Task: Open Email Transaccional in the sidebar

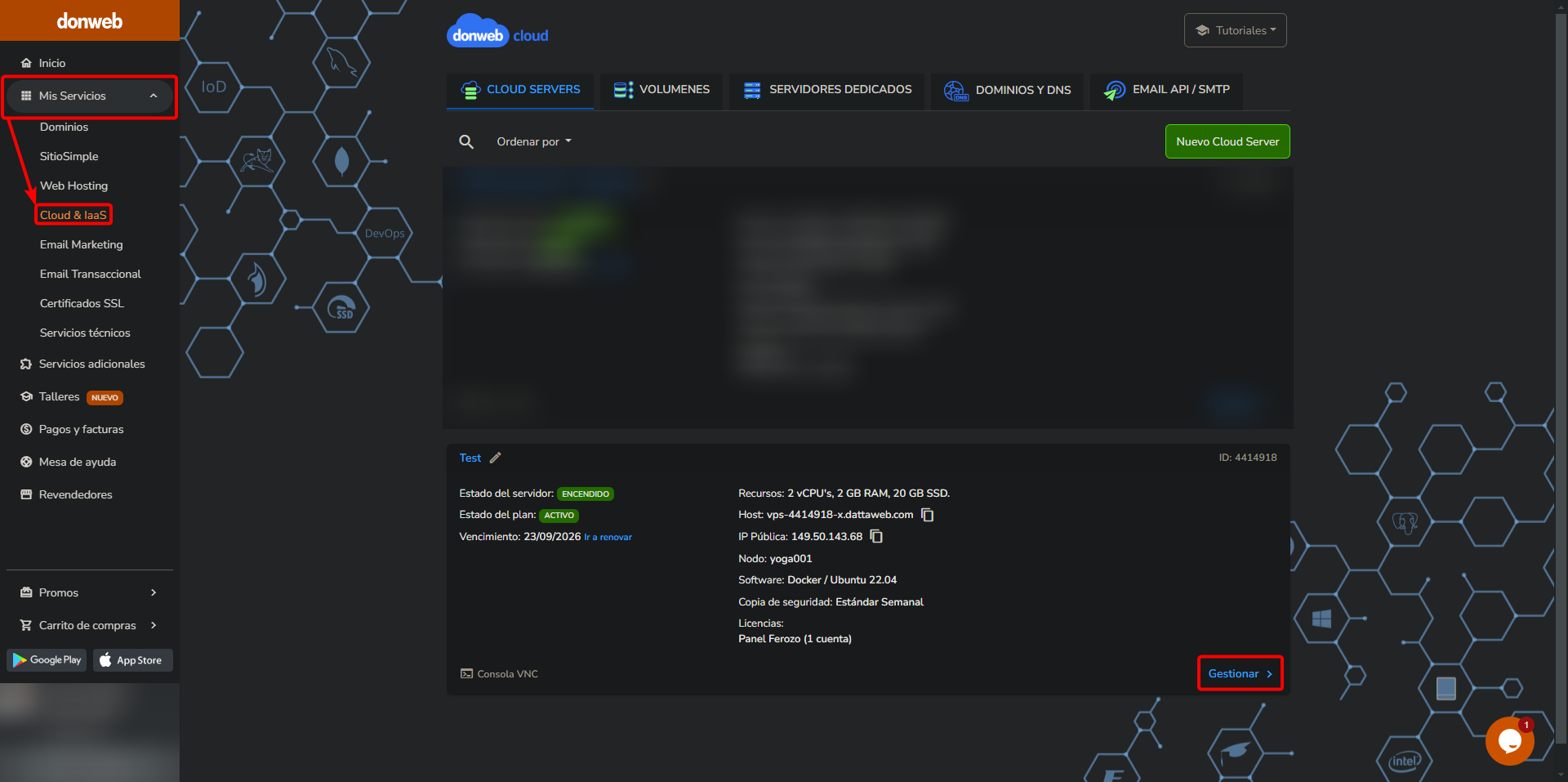Action: coord(90,274)
